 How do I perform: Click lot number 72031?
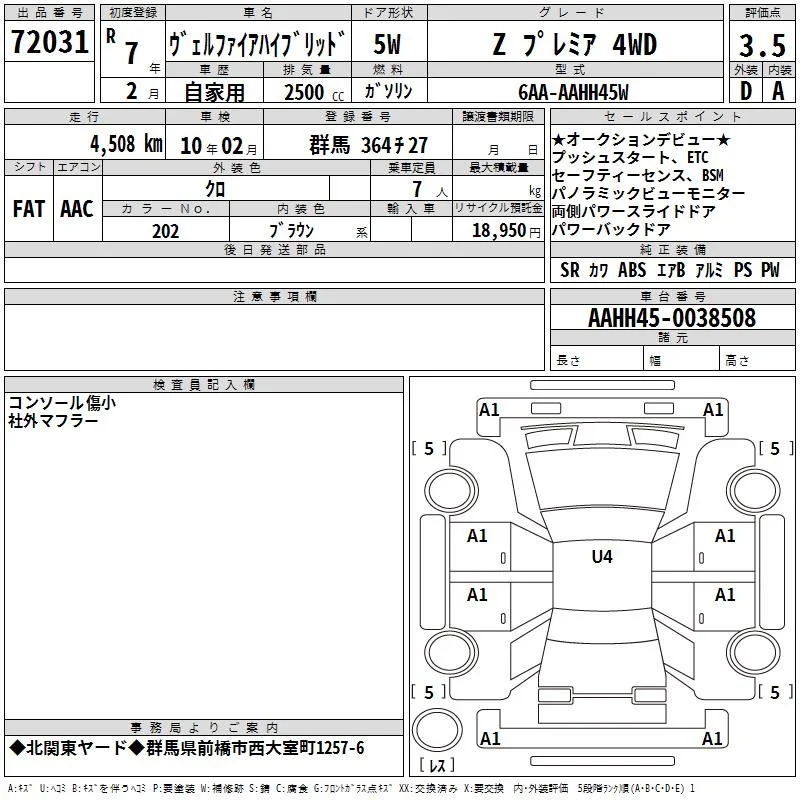pos(49,41)
